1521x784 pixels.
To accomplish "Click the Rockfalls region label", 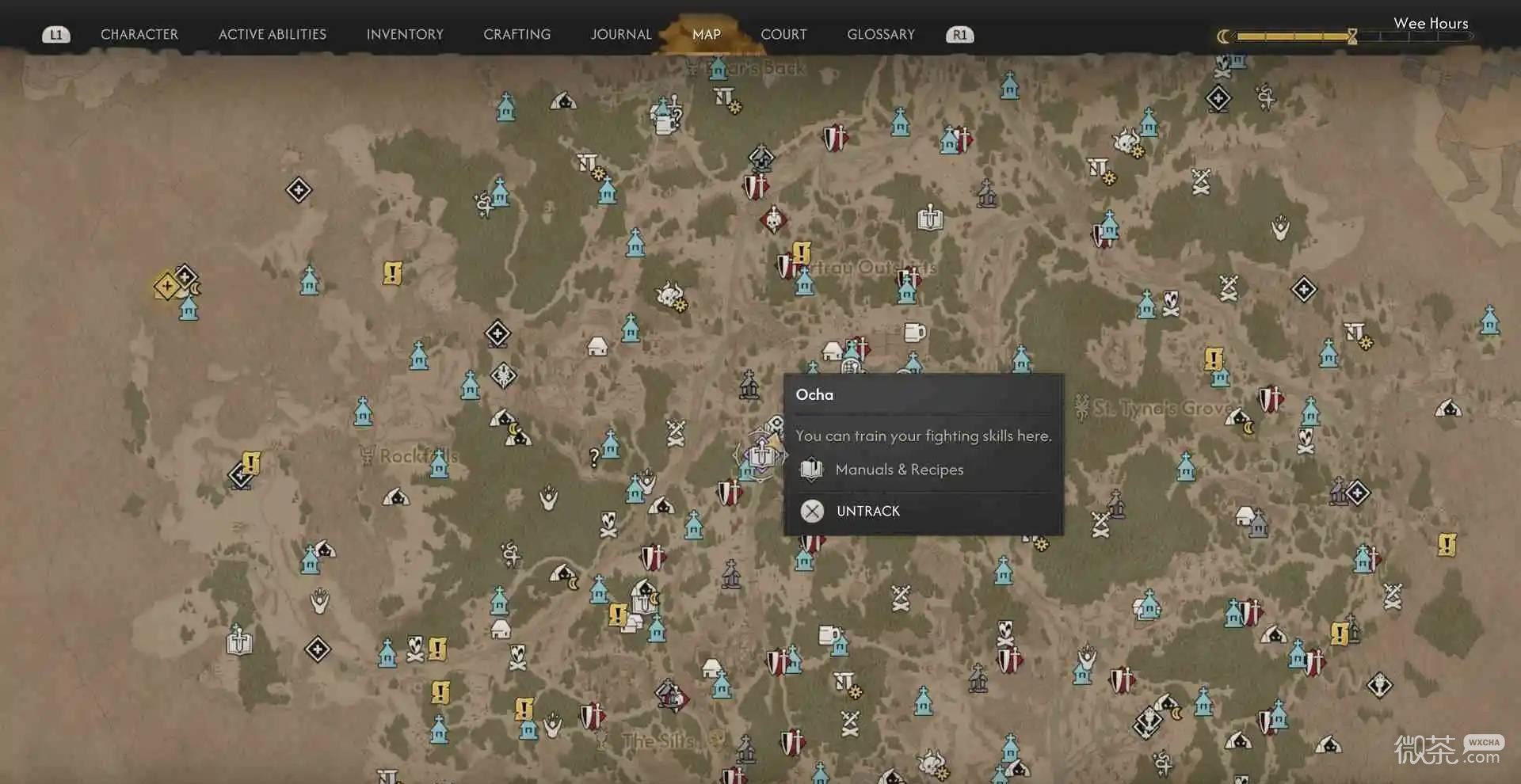I will 419,456.
